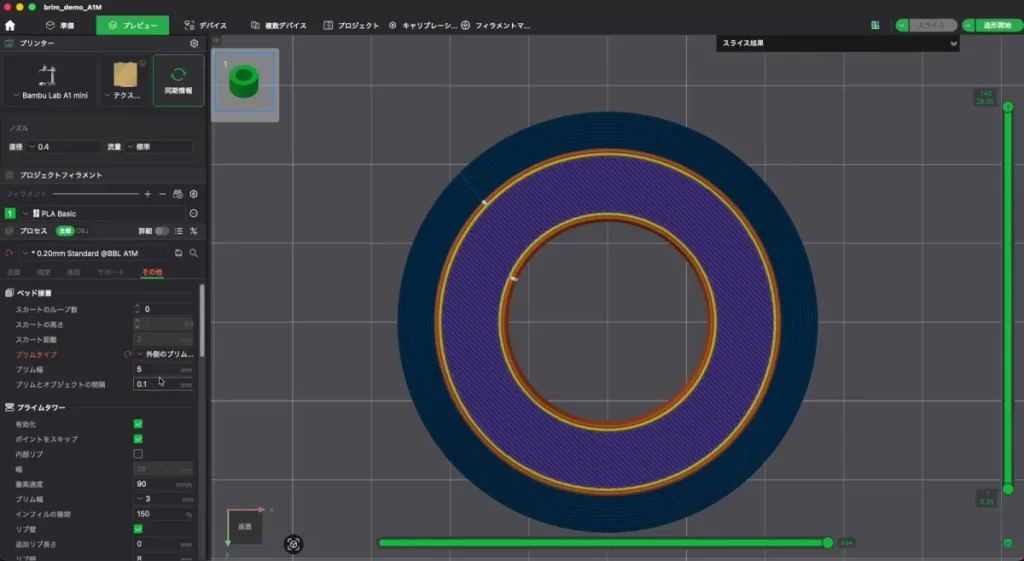The width and height of the screenshot is (1024, 561).
Task: Open the home screen icon
Action: point(10,25)
